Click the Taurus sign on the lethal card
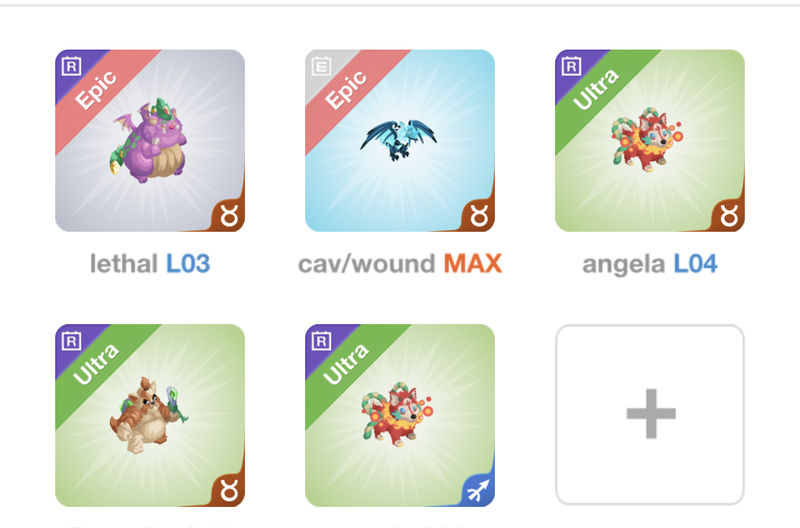The height and width of the screenshot is (528, 800). pyautogui.click(x=229, y=216)
